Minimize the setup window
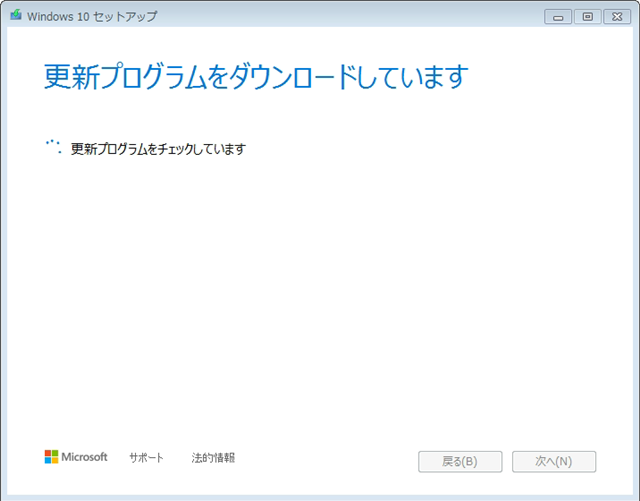 click(558, 17)
